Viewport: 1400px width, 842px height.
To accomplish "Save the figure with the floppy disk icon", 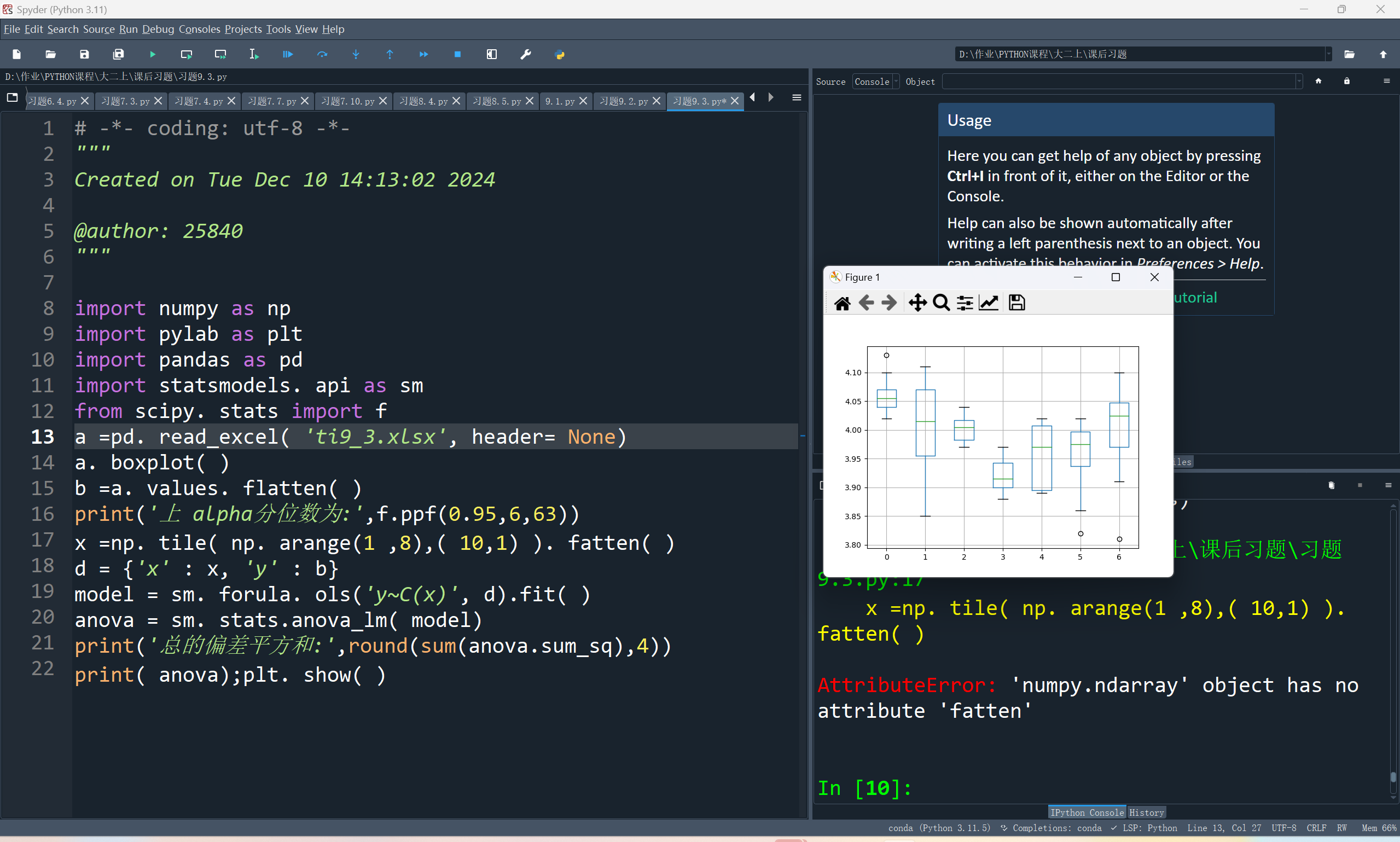I will [x=1016, y=303].
